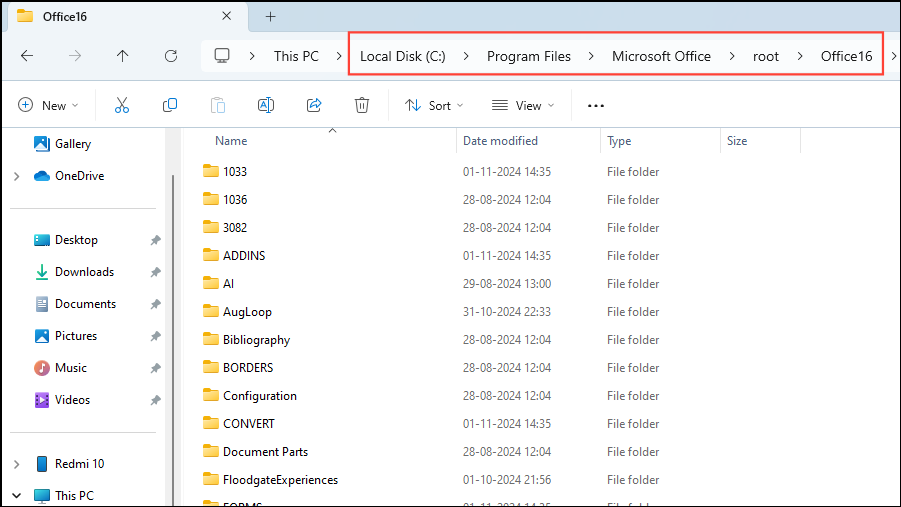The height and width of the screenshot is (507, 901).
Task: Refresh the Office16 folder view
Action: 171,56
